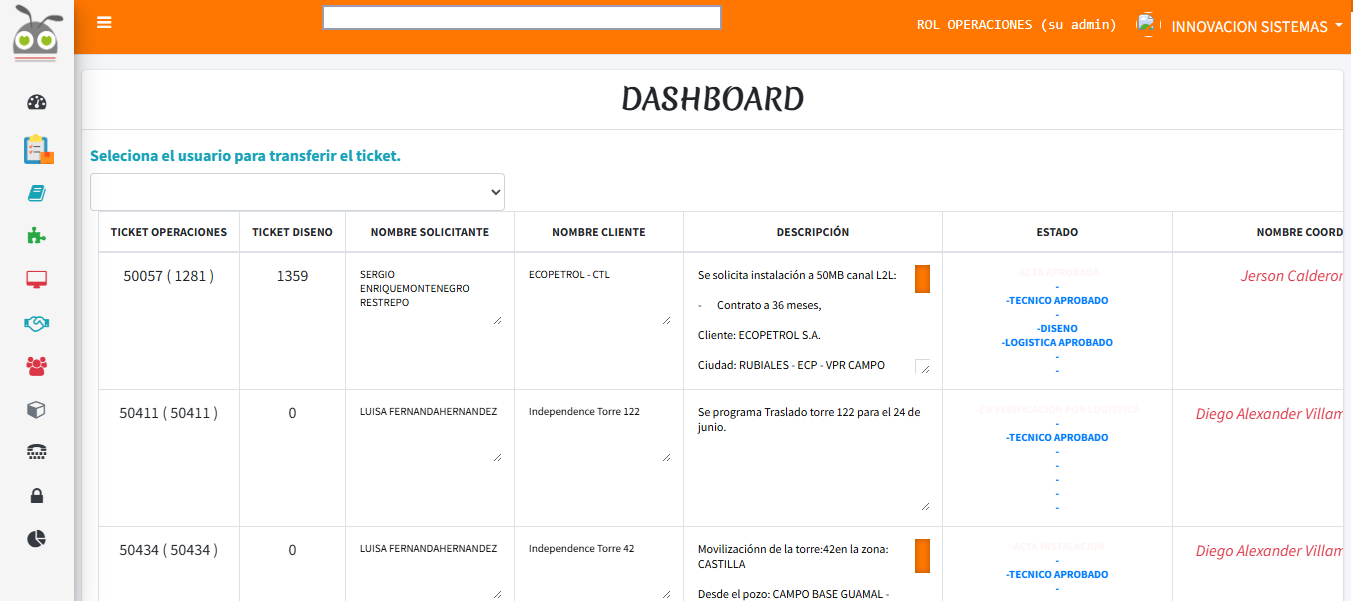
Task: Open the cube box sidebar icon
Action: 37,409
